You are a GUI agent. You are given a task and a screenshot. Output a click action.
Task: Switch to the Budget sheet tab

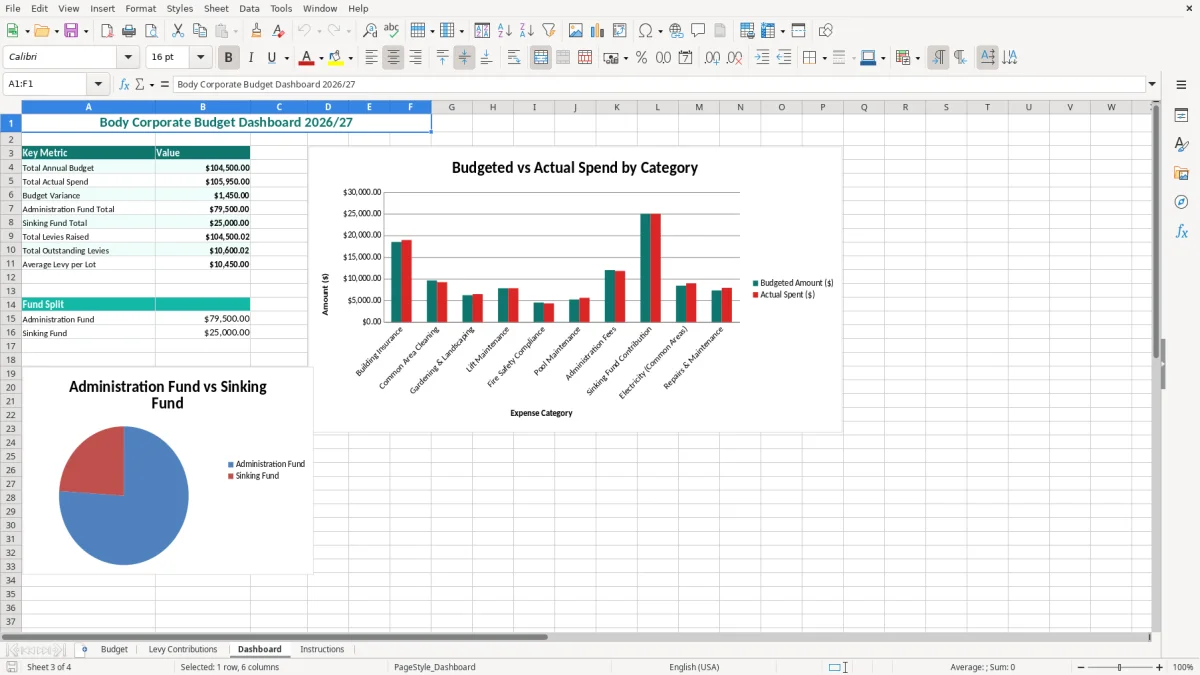click(x=114, y=649)
